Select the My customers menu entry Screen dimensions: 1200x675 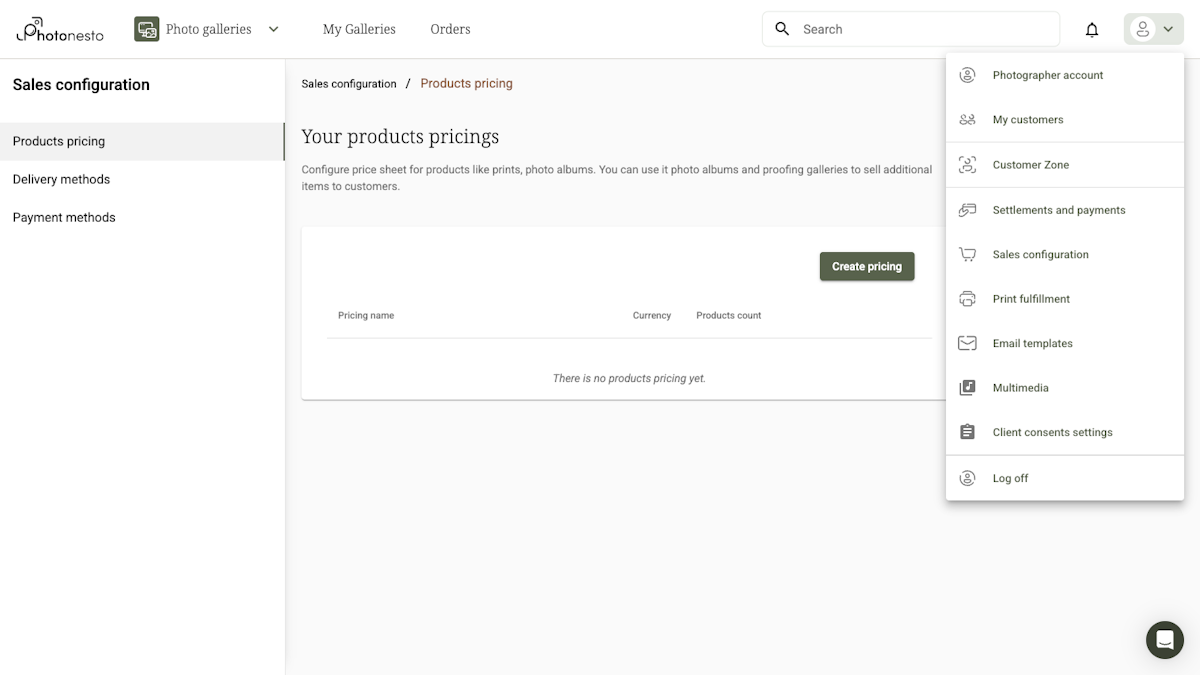[x=1027, y=119]
